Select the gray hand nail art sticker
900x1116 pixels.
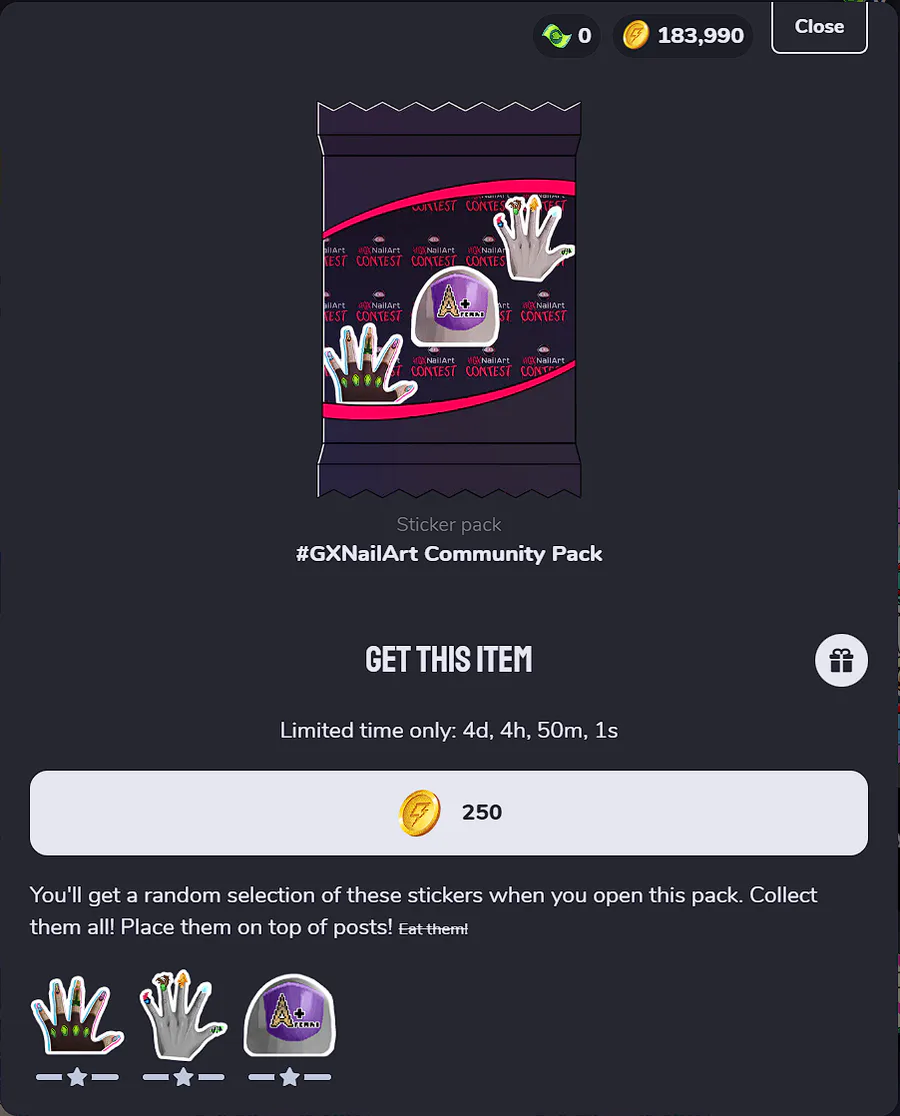pos(183,1015)
